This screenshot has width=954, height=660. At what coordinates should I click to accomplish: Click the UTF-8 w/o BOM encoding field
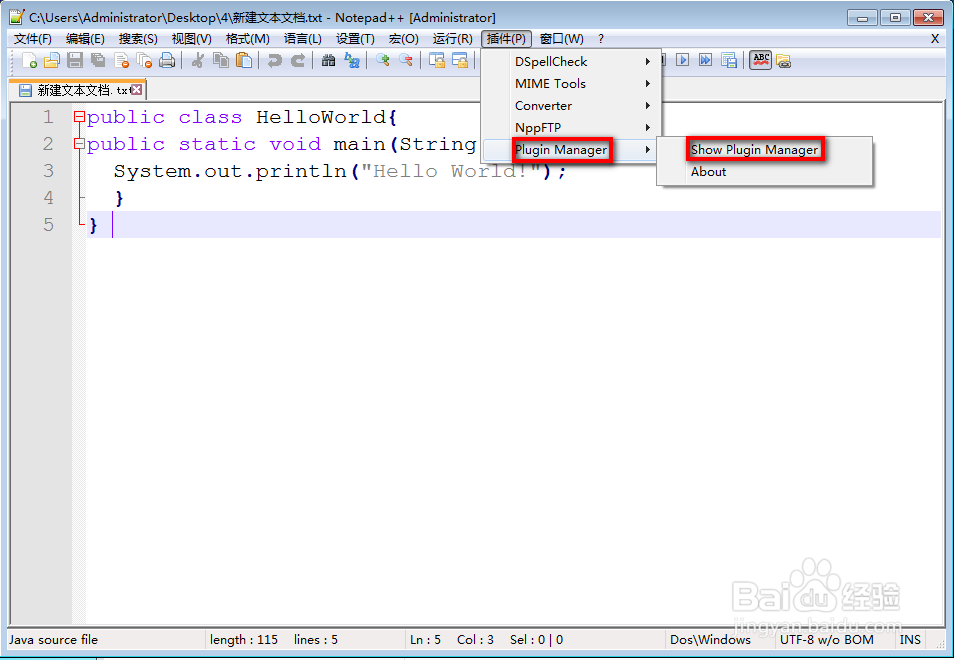[x=827, y=639]
